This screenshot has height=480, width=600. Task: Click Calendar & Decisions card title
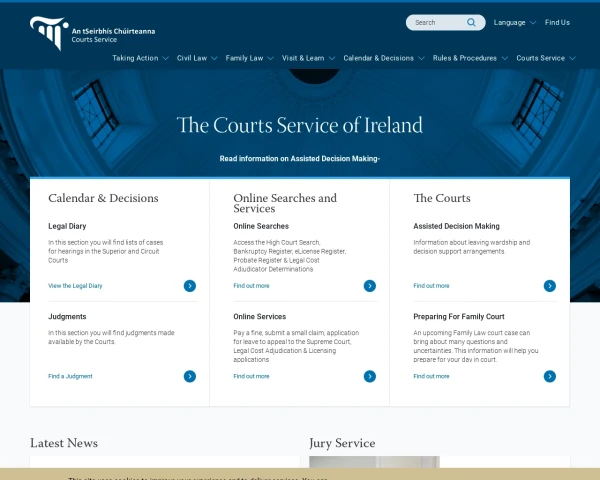[x=103, y=198]
